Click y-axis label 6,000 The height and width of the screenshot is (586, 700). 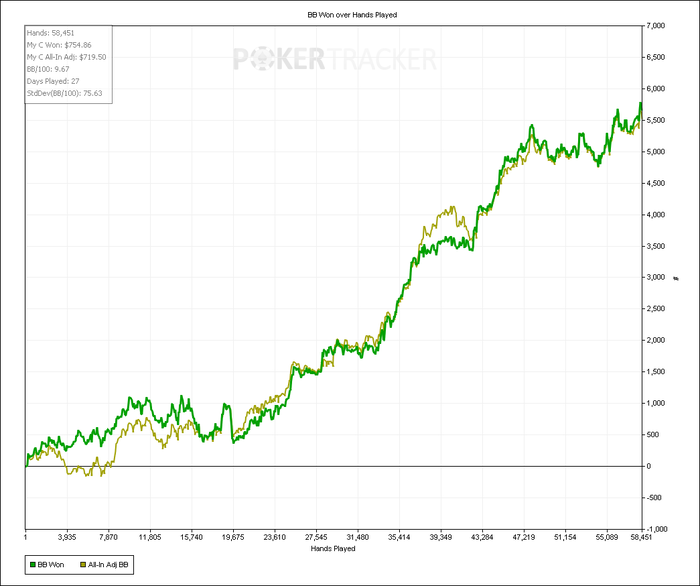[x=656, y=89]
